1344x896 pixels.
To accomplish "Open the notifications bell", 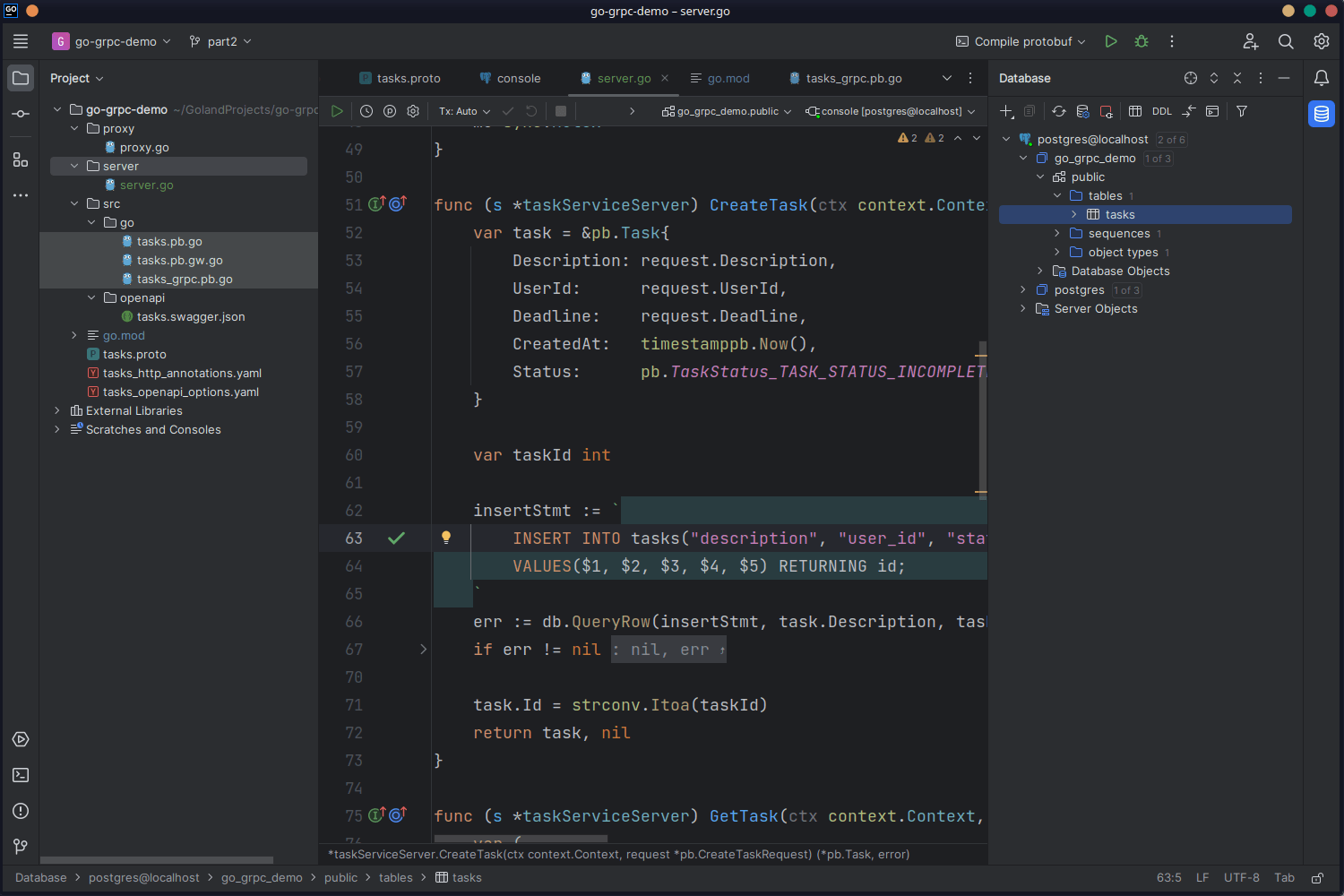I will 1321,79.
